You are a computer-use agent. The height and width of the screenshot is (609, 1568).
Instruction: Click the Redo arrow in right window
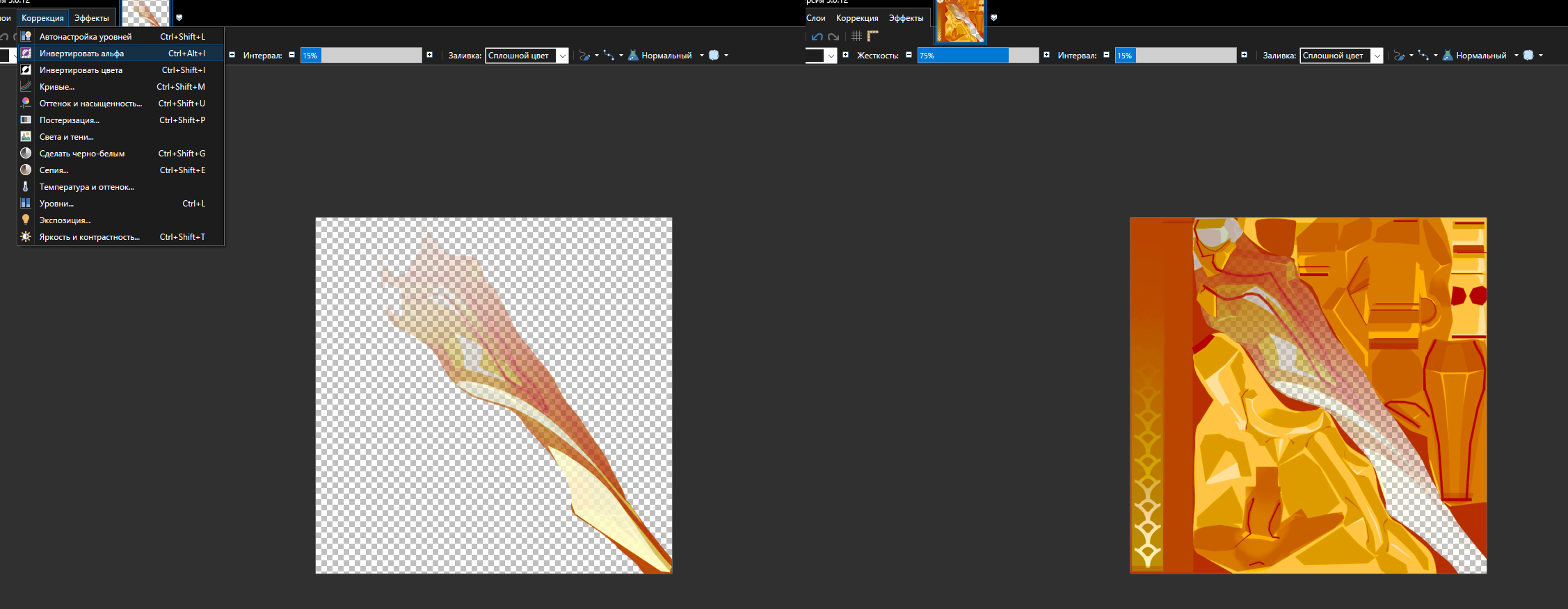point(833,37)
